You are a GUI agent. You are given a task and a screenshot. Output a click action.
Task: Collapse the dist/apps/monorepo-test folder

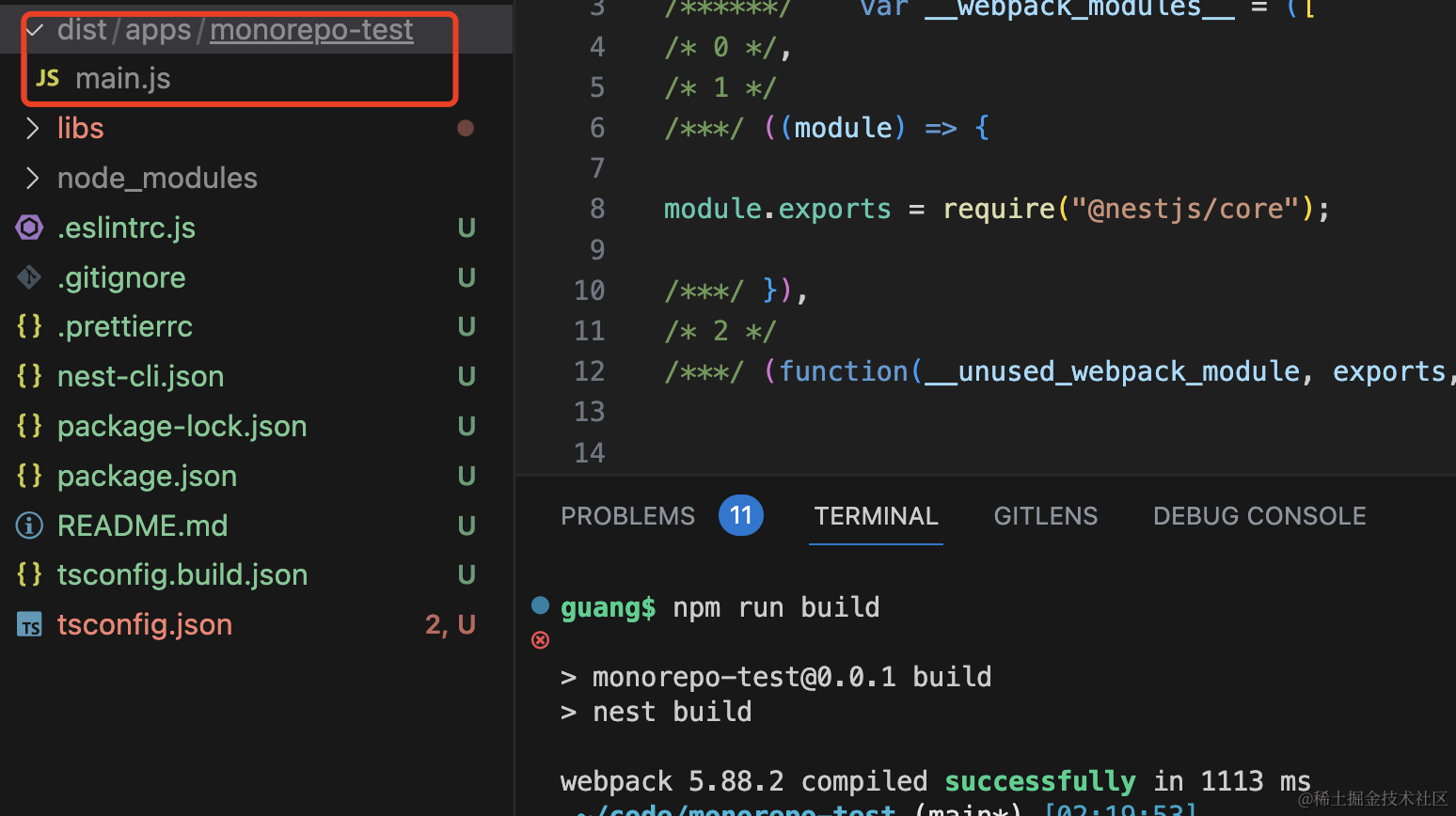[35, 30]
